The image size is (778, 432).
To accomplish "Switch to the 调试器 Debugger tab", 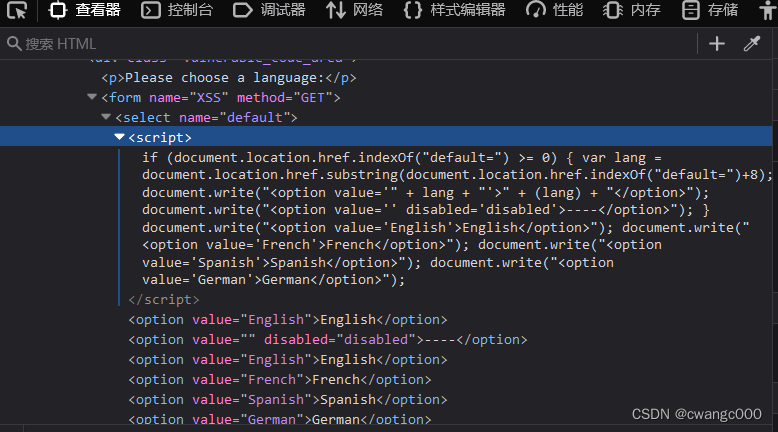I will 269,10.
